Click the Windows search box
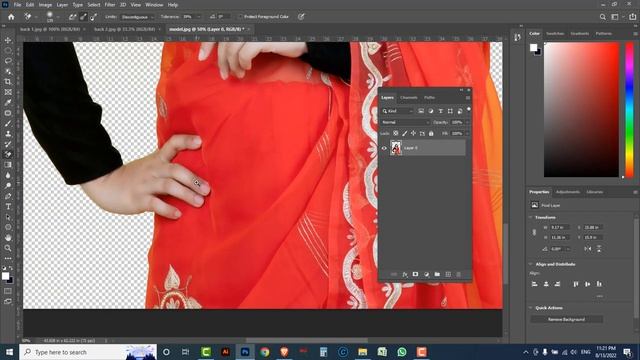 pyautogui.click(x=88, y=352)
